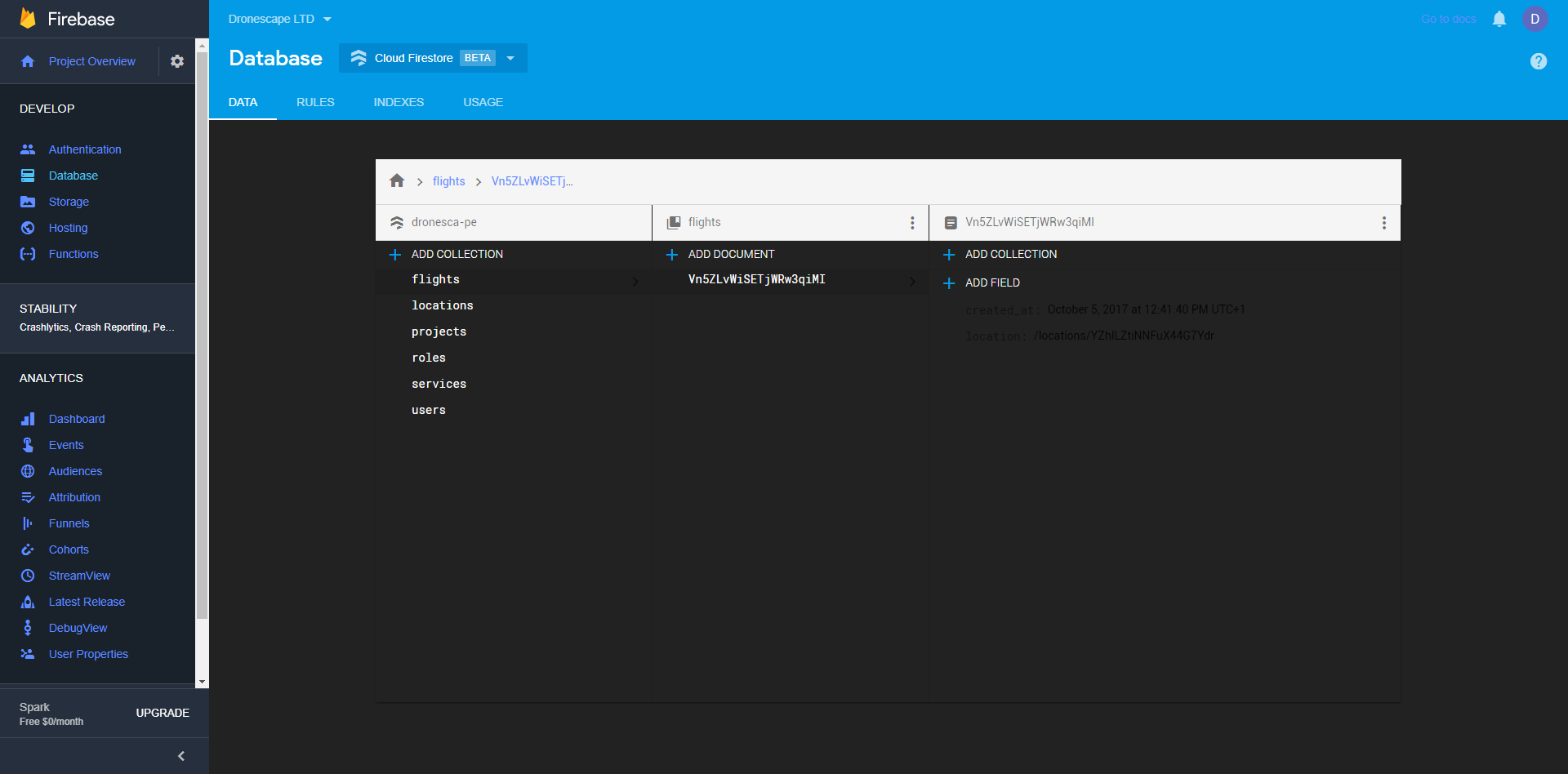This screenshot has height=774, width=1568.
Task: Click breadcrumb home icon in data panel
Action: click(x=397, y=180)
